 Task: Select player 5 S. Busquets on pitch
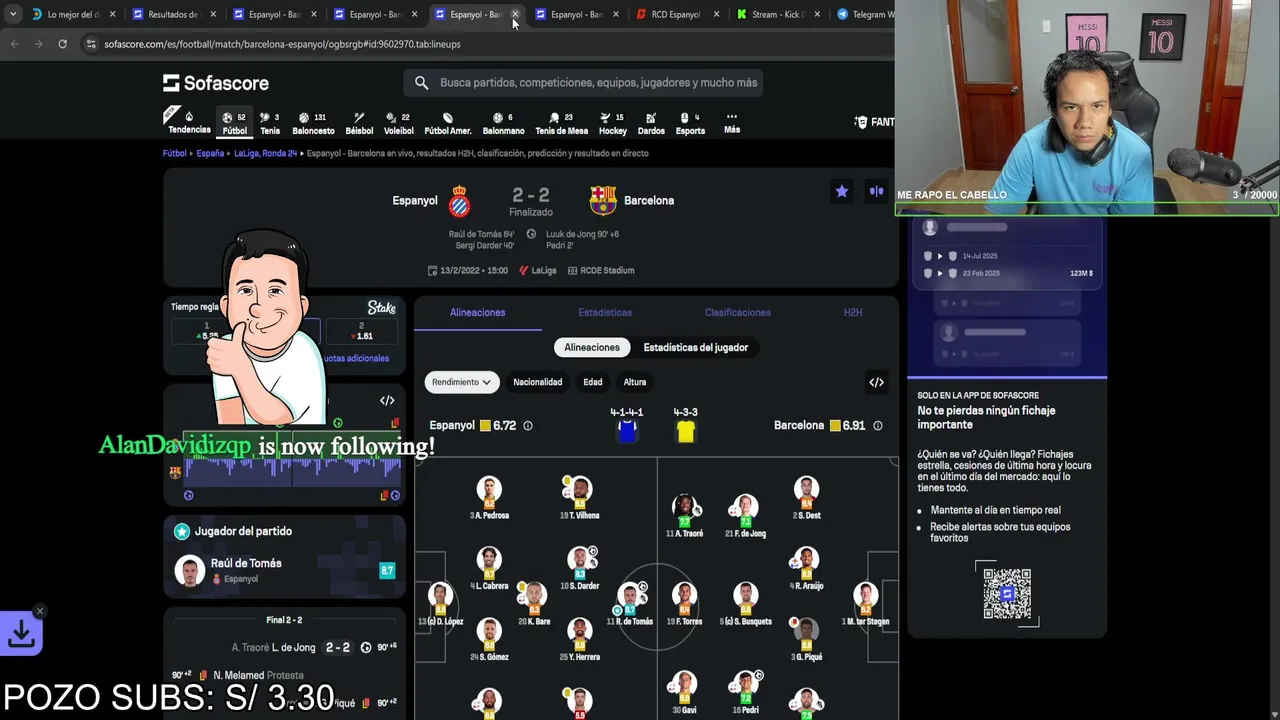pos(745,604)
